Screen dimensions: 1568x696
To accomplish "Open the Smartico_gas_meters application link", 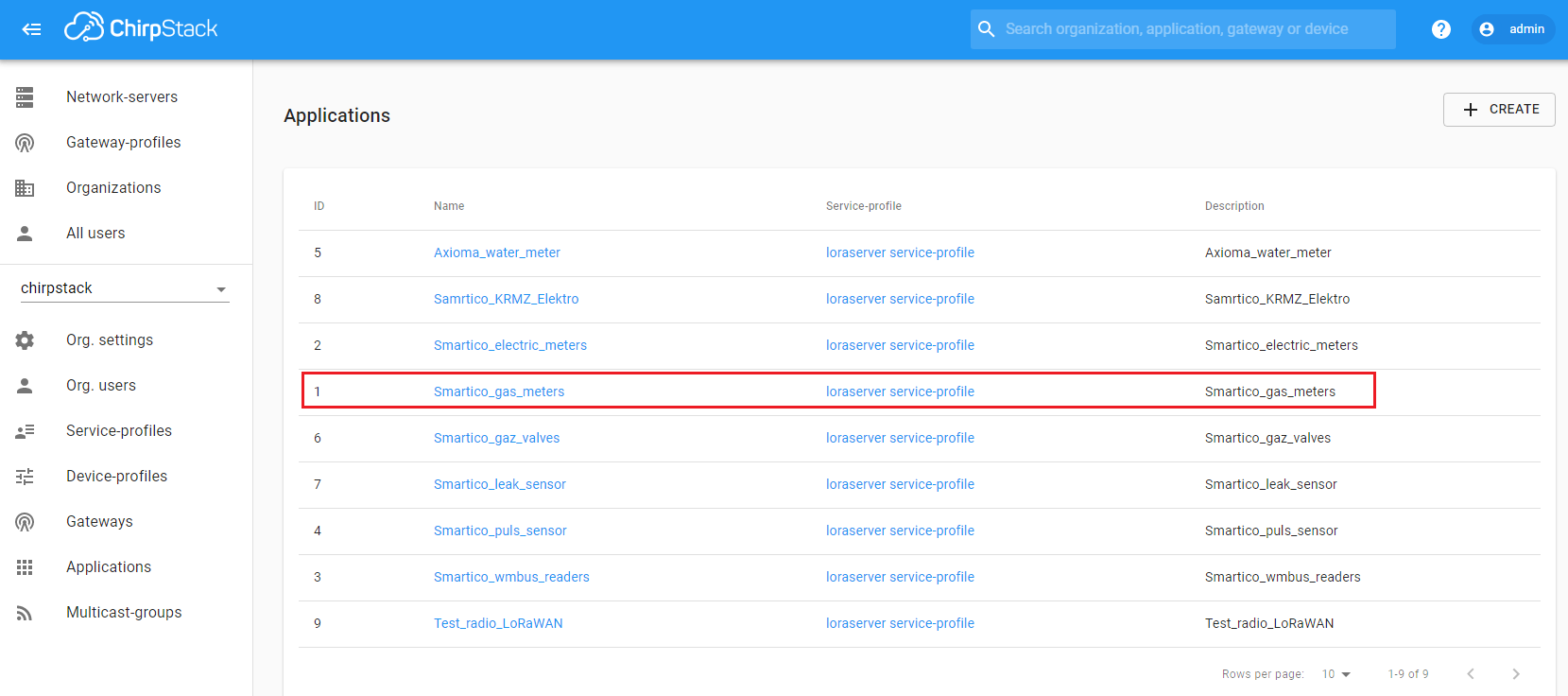I will (x=498, y=391).
